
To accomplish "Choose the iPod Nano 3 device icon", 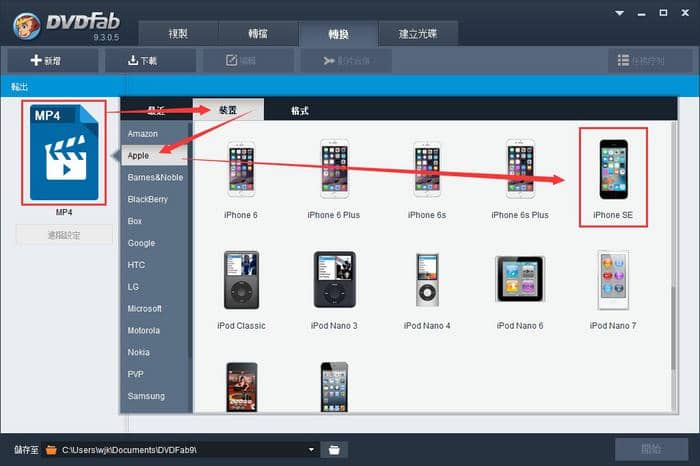I will click(x=334, y=279).
